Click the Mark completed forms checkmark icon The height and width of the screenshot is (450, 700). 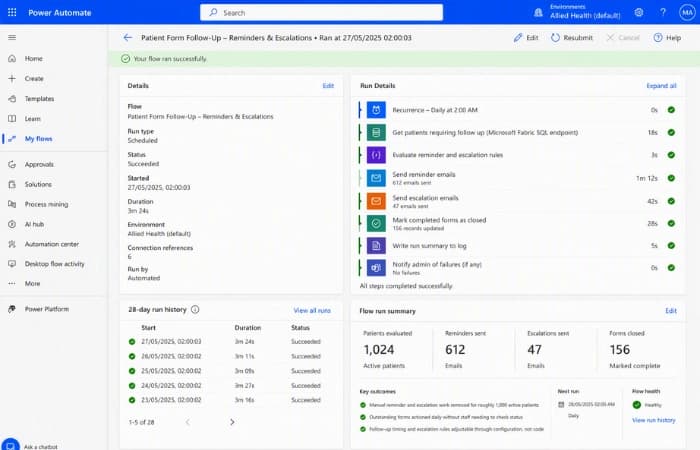[376, 223]
